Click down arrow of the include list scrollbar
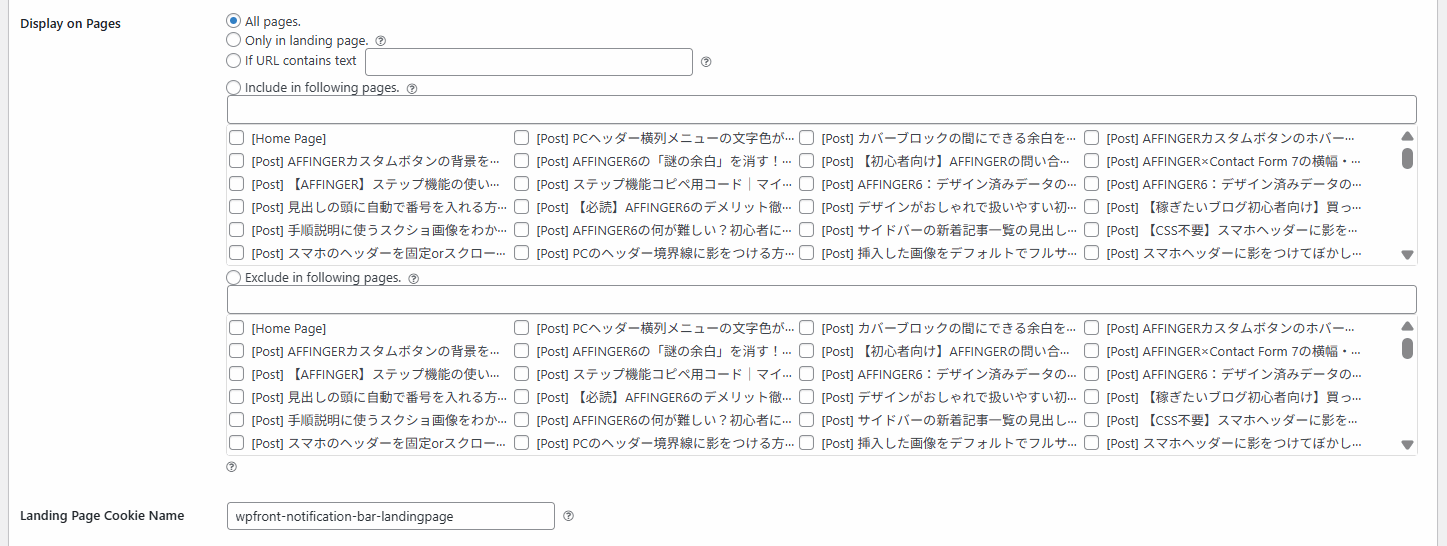Viewport: 1447px width, 546px height. click(1407, 255)
